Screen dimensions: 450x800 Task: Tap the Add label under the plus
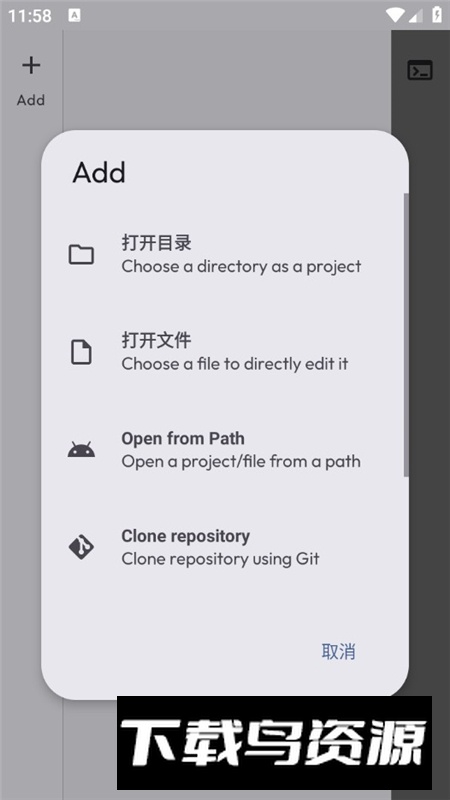tap(31, 100)
